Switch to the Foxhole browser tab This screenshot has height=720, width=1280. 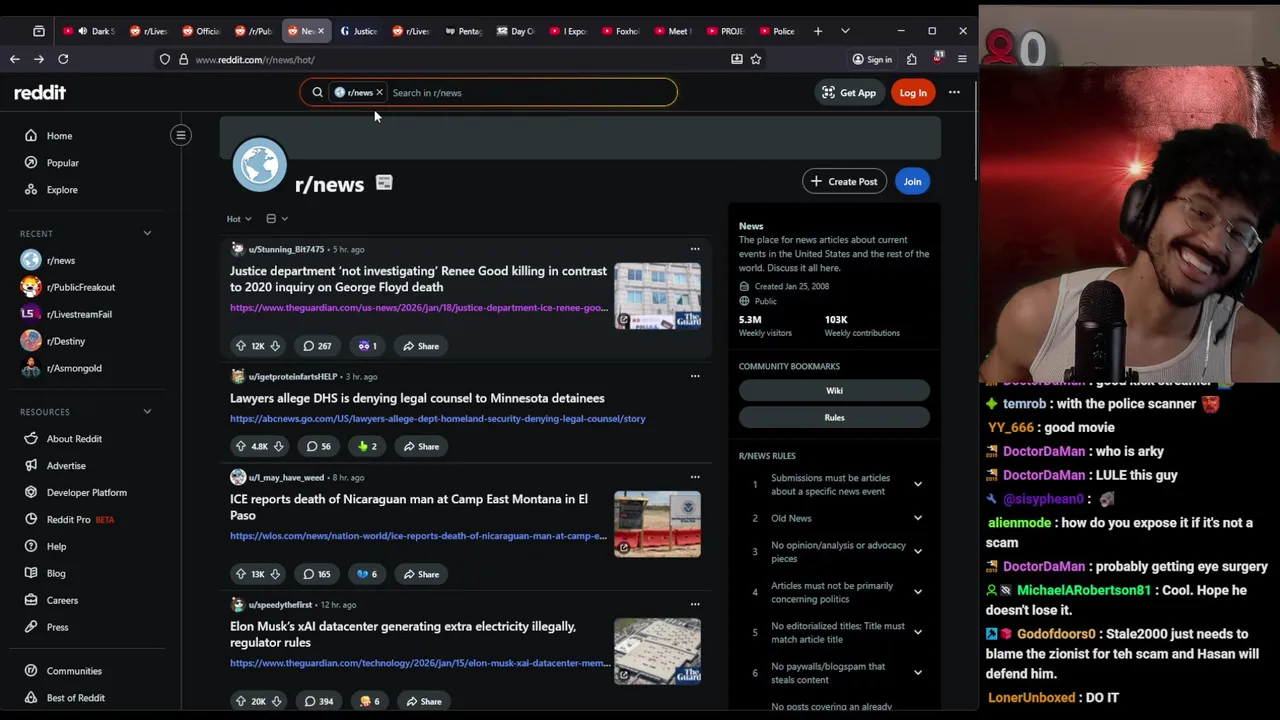tap(619, 31)
